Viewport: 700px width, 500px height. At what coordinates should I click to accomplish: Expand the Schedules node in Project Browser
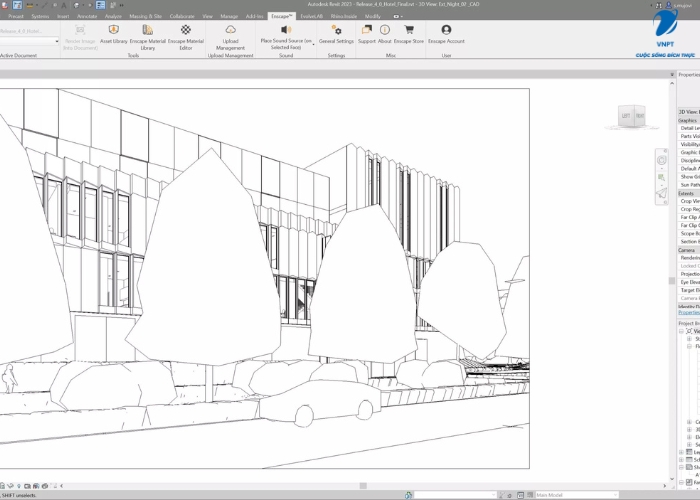coord(681,460)
